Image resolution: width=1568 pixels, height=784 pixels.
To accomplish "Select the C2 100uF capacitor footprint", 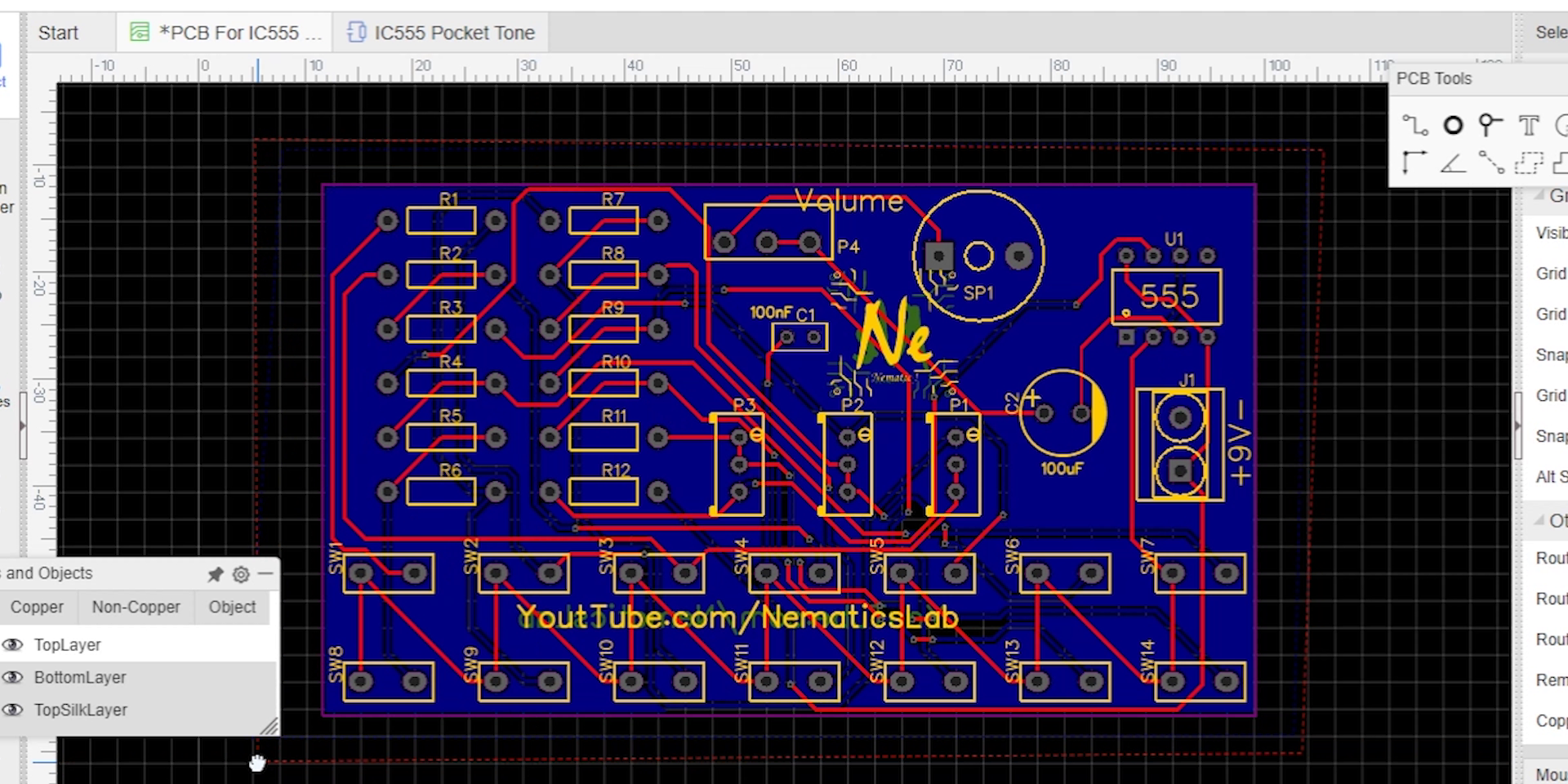I will pos(1062,413).
